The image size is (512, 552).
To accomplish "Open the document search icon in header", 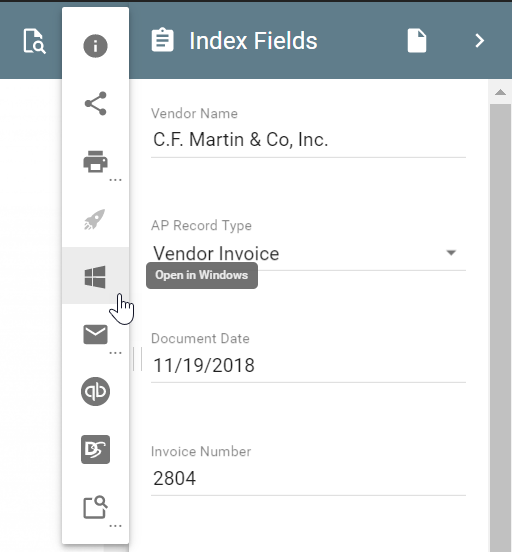I will tap(35, 42).
